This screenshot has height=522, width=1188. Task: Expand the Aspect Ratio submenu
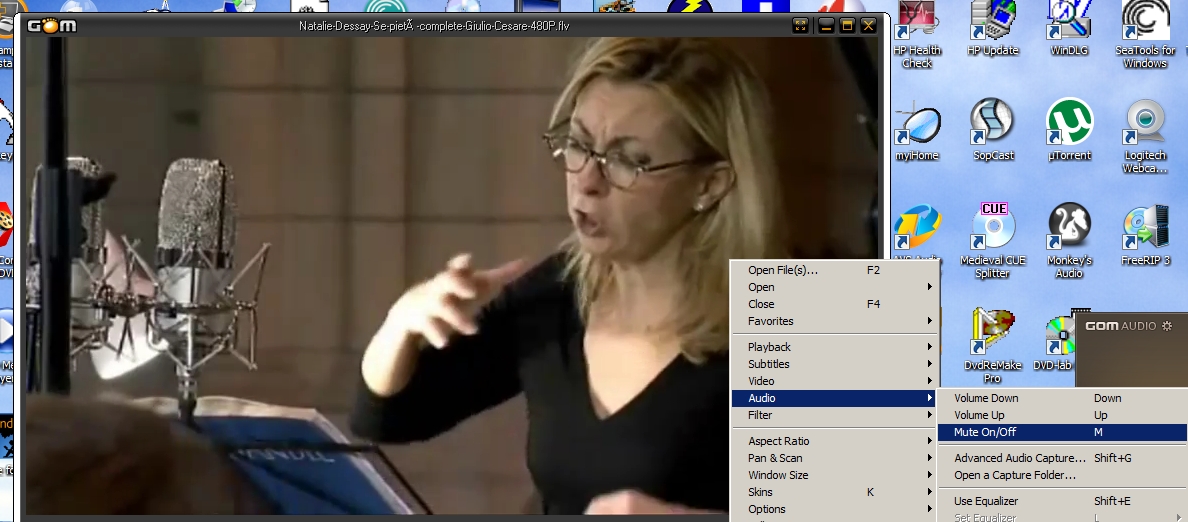point(834,441)
